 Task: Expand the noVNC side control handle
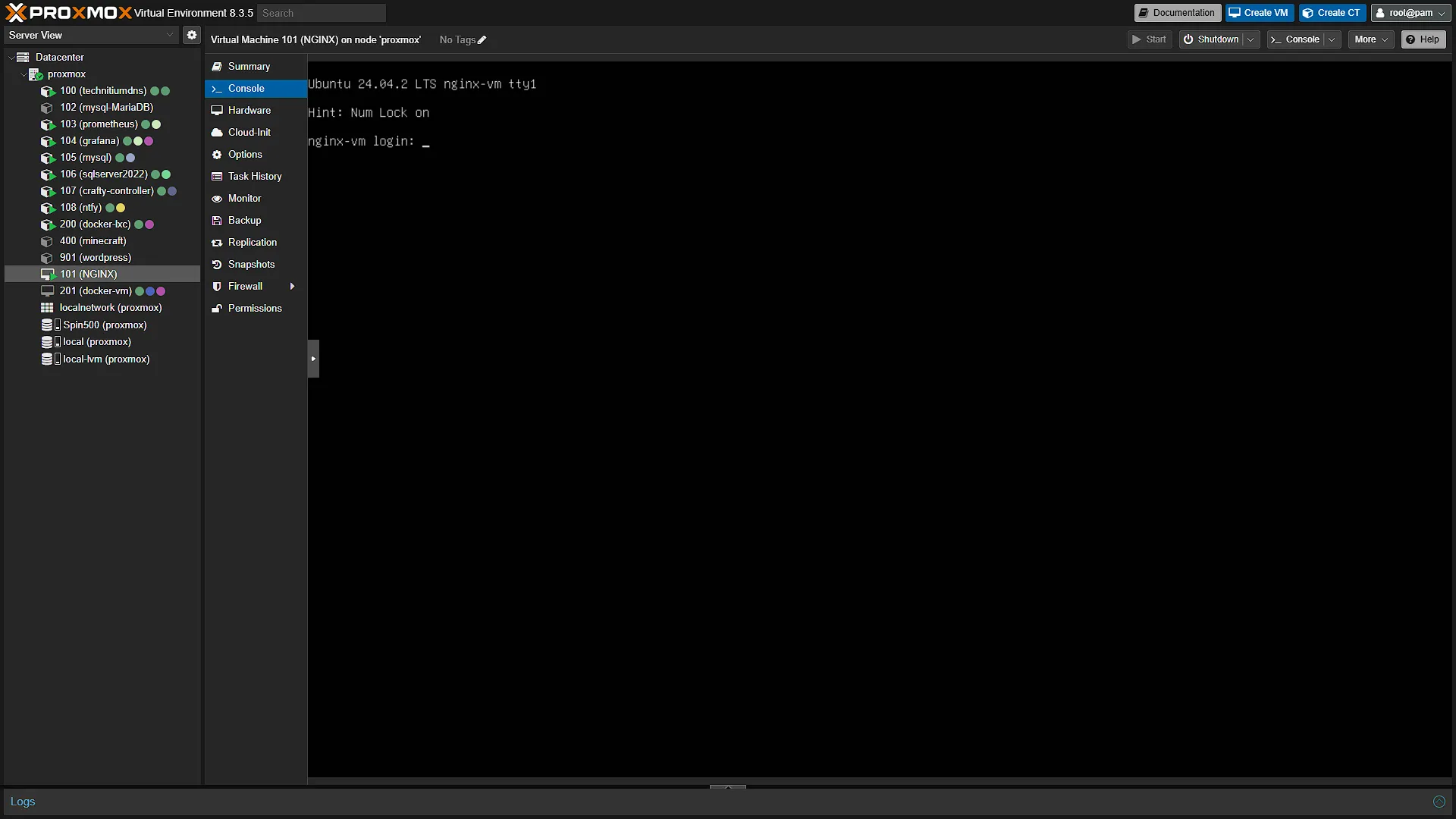click(x=313, y=359)
